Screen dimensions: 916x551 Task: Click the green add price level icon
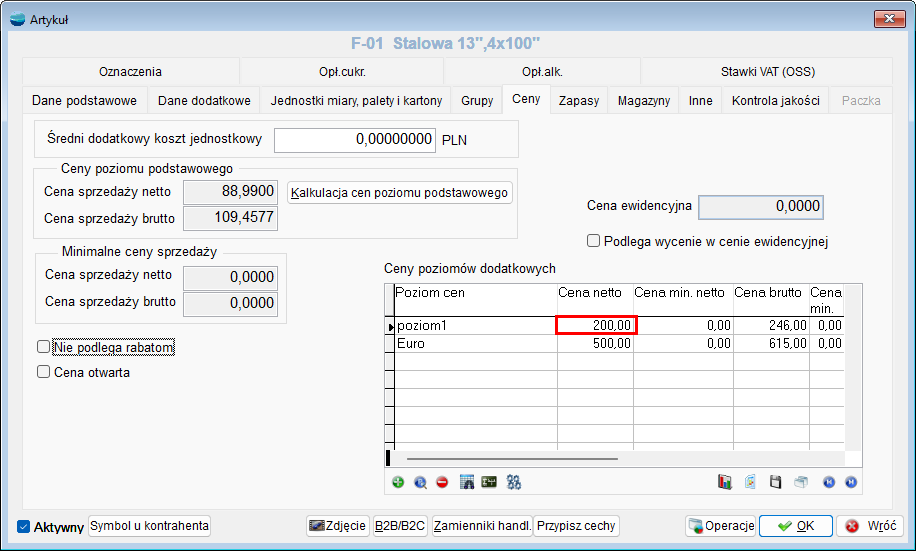click(x=398, y=482)
